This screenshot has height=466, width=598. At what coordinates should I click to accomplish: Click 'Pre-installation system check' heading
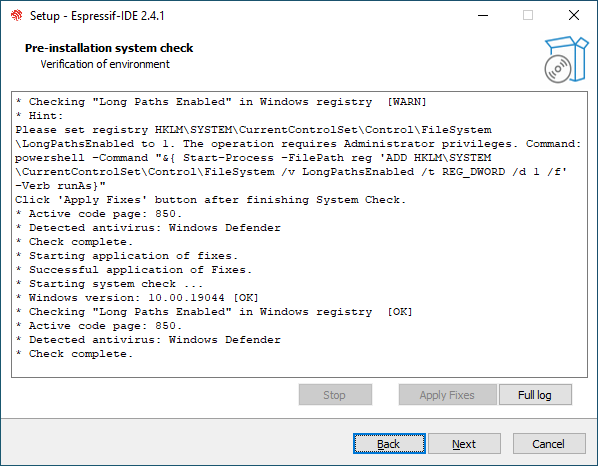(109, 48)
